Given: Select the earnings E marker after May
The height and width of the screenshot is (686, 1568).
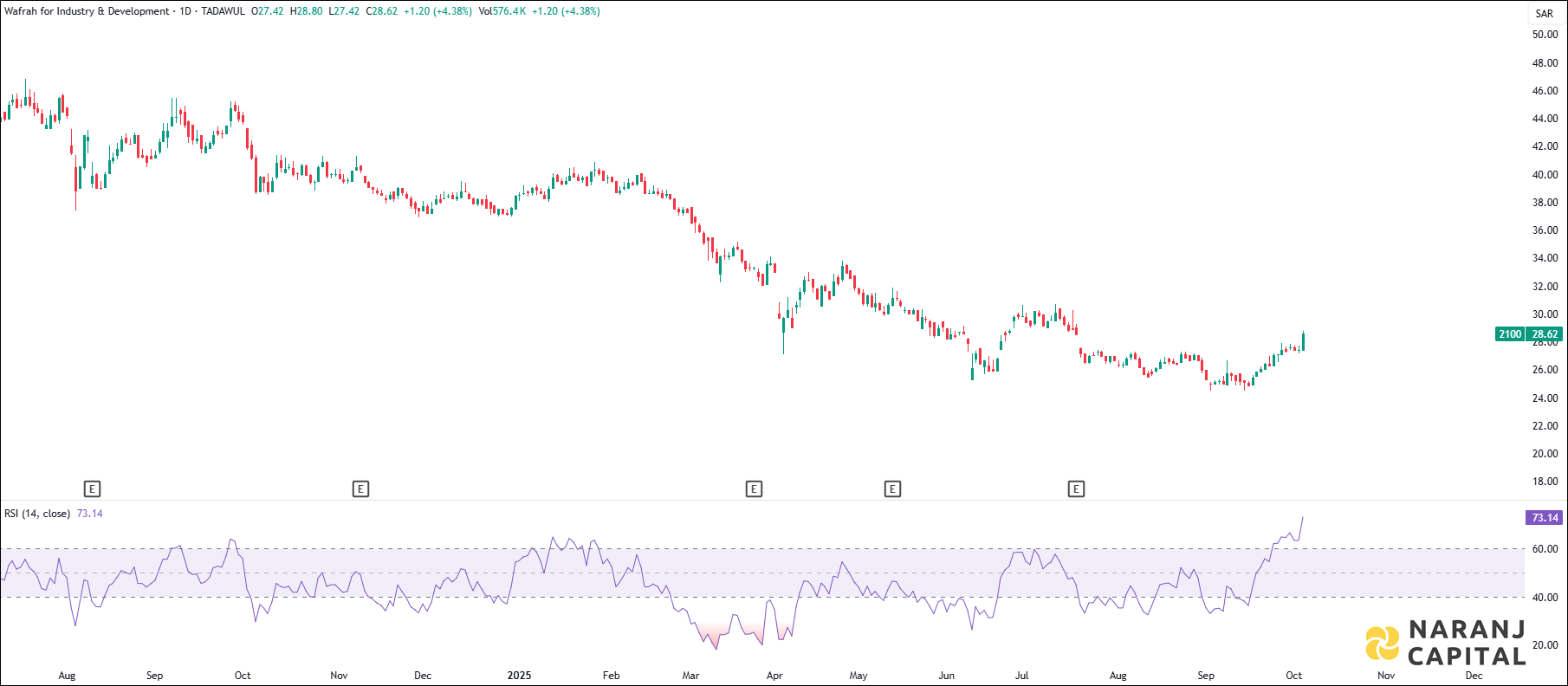Looking at the screenshot, I should point(892,489).
